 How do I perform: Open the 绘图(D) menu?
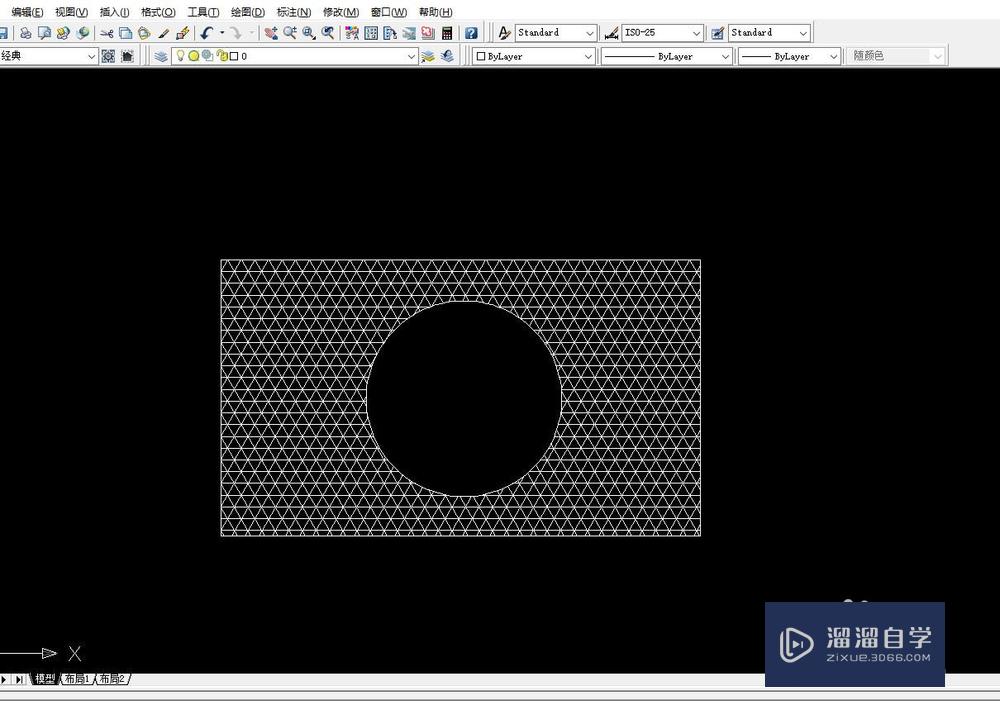tap(247, 12)
